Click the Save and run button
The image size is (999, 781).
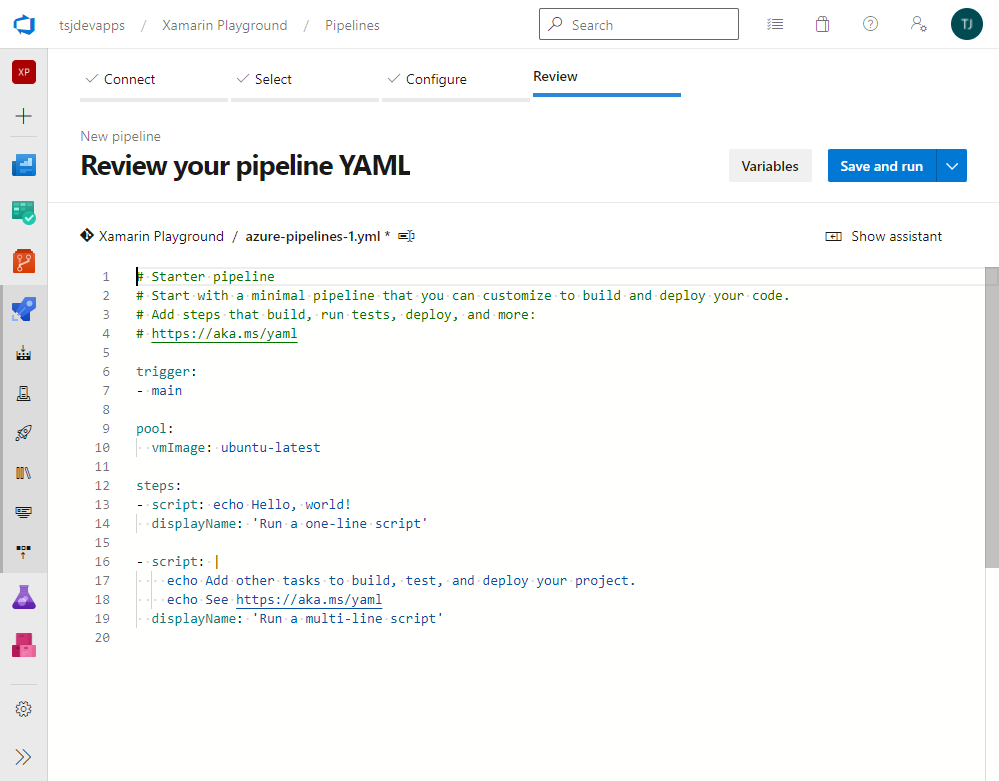[881, 166]
